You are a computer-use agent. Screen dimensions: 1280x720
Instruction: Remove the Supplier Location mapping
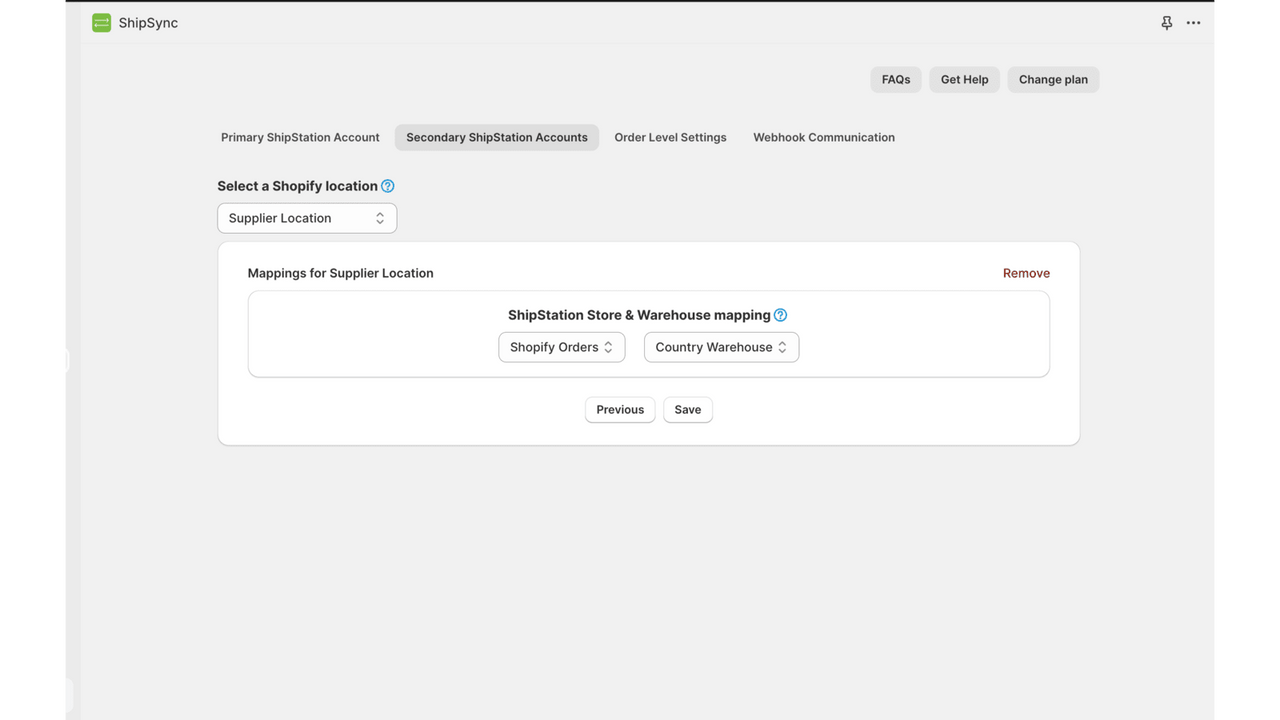click(1026, 273)
